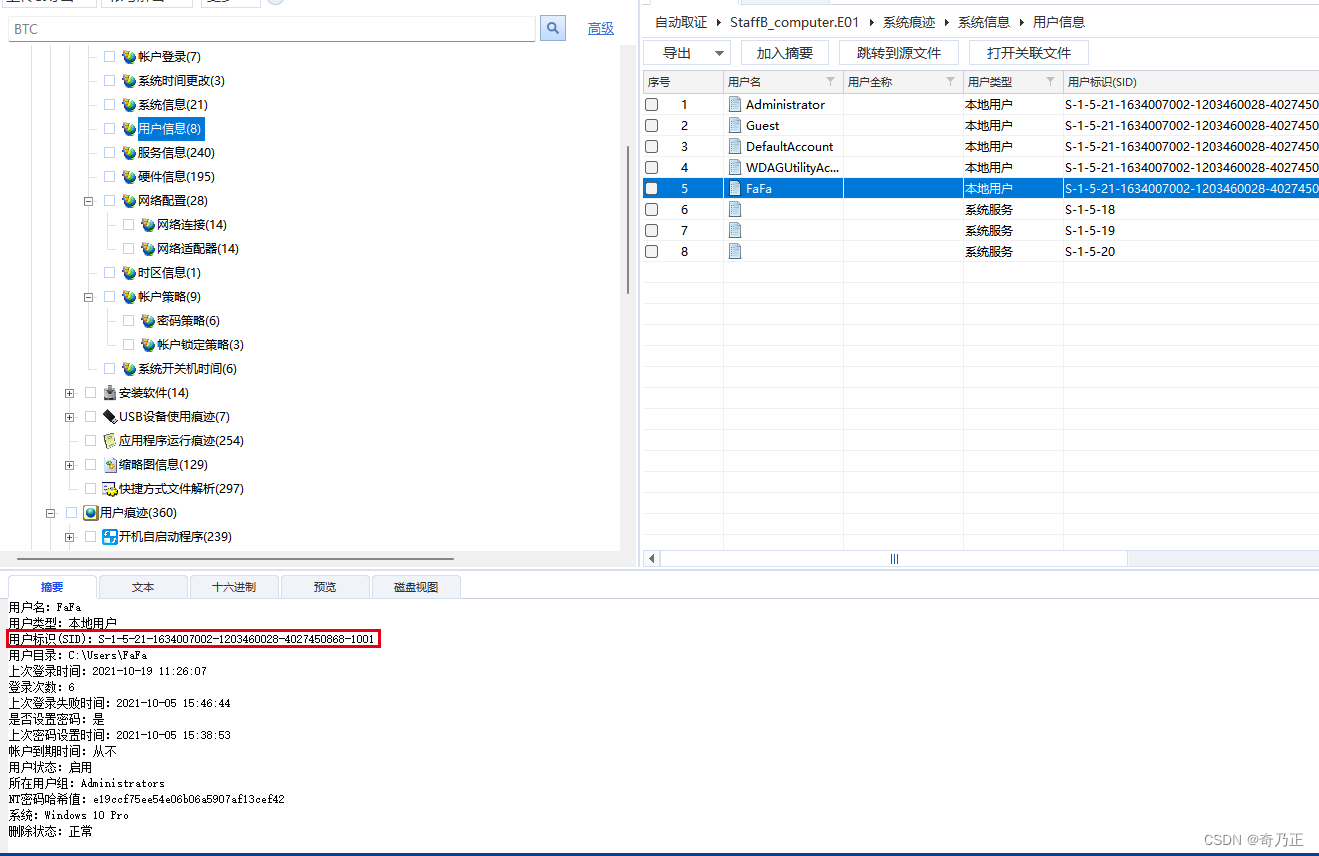Click the 开机自启动程序(239) icon
This screenshot has height=856, width=1319.
pyautogui.click(x=110, y=537)
